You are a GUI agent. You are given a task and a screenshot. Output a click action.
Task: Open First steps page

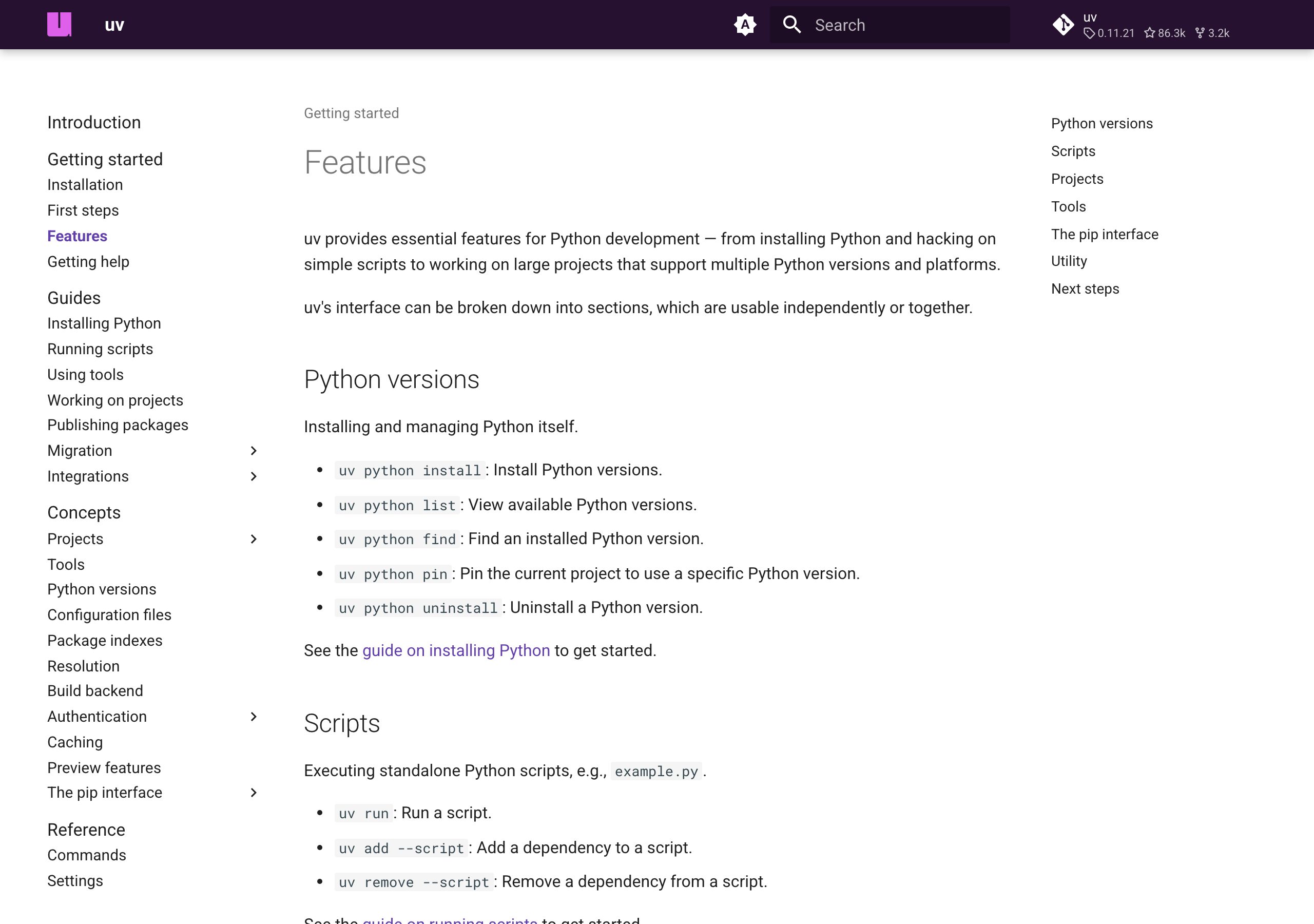[x=83, y=210]
